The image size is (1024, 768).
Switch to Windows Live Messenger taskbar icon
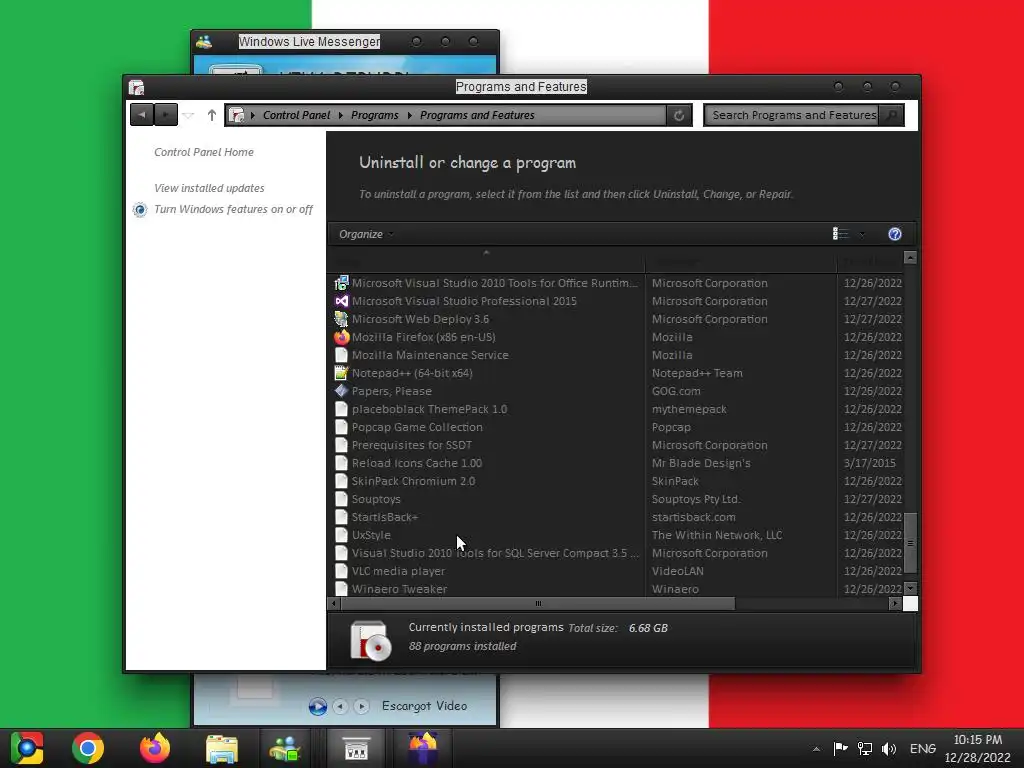pyautogui.click(x=285, y=748)
